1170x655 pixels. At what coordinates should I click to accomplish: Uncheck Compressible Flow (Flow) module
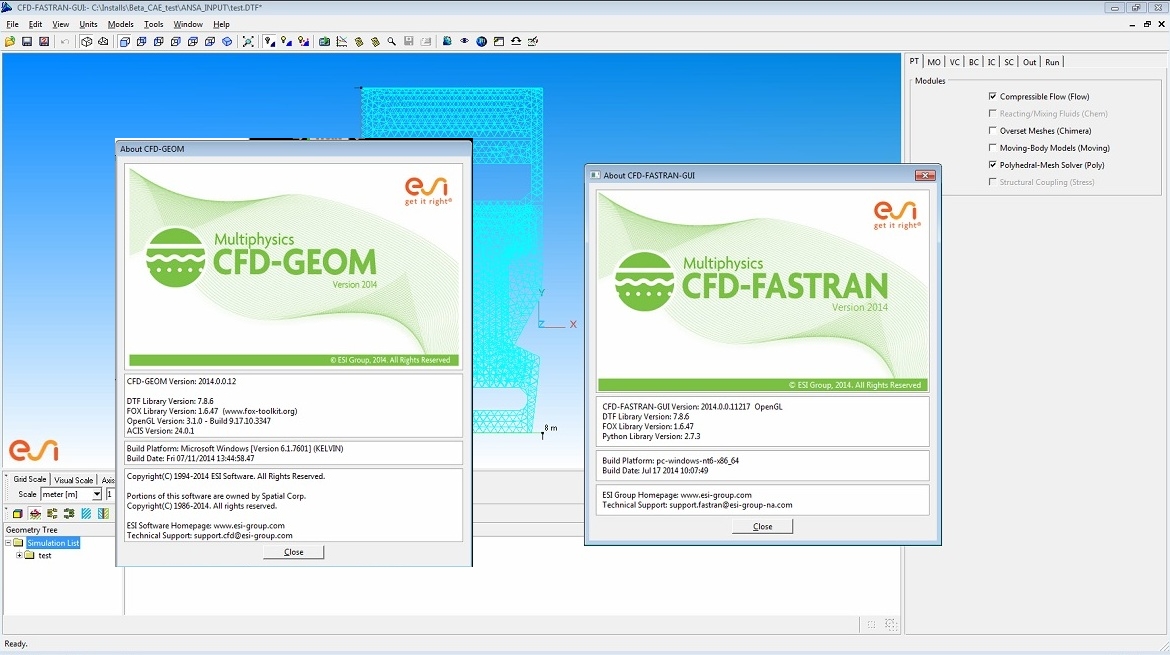pyautogui.click(x=992, y=97)
